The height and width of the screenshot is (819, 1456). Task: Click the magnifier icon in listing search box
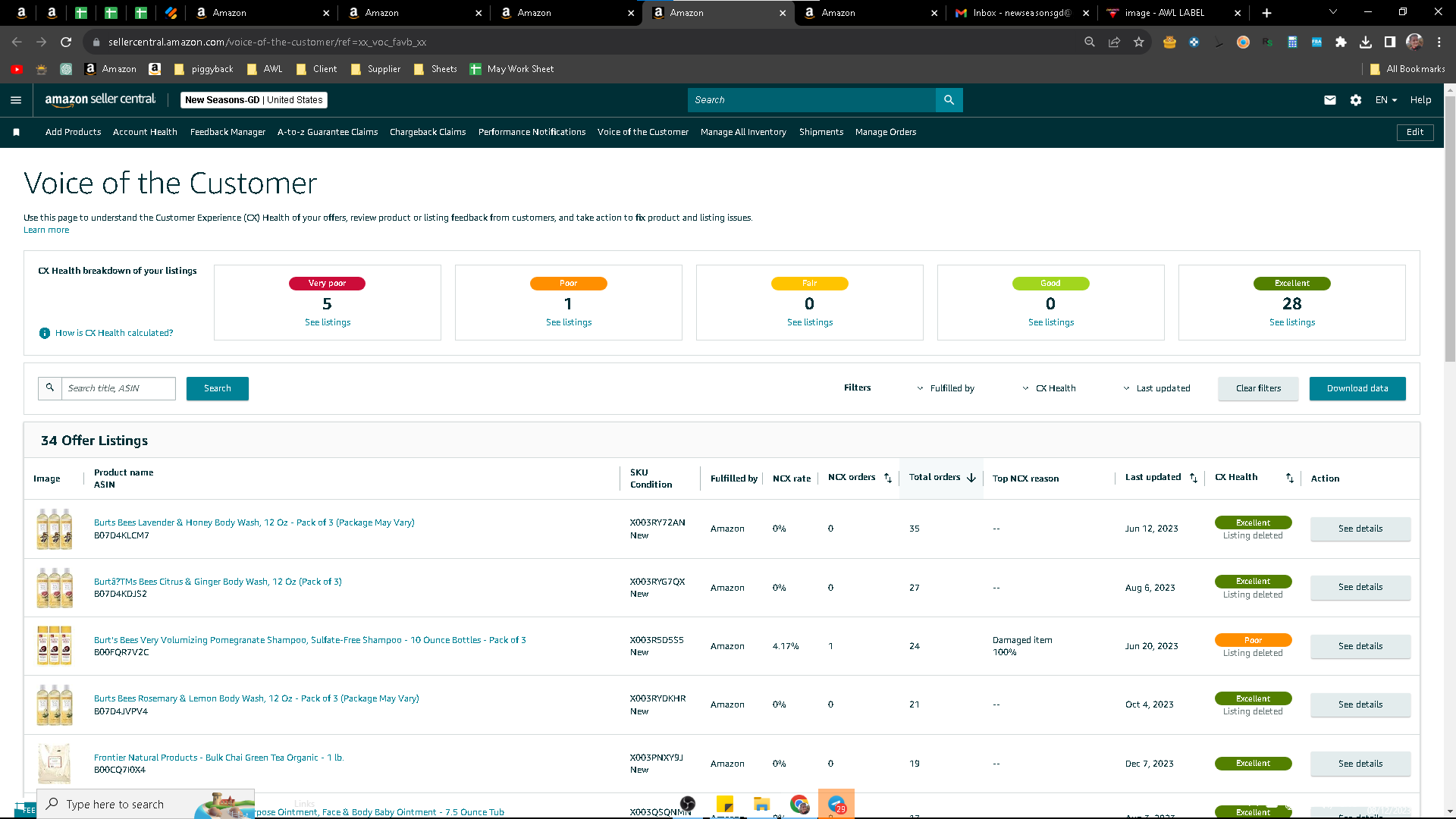point(50,388)
